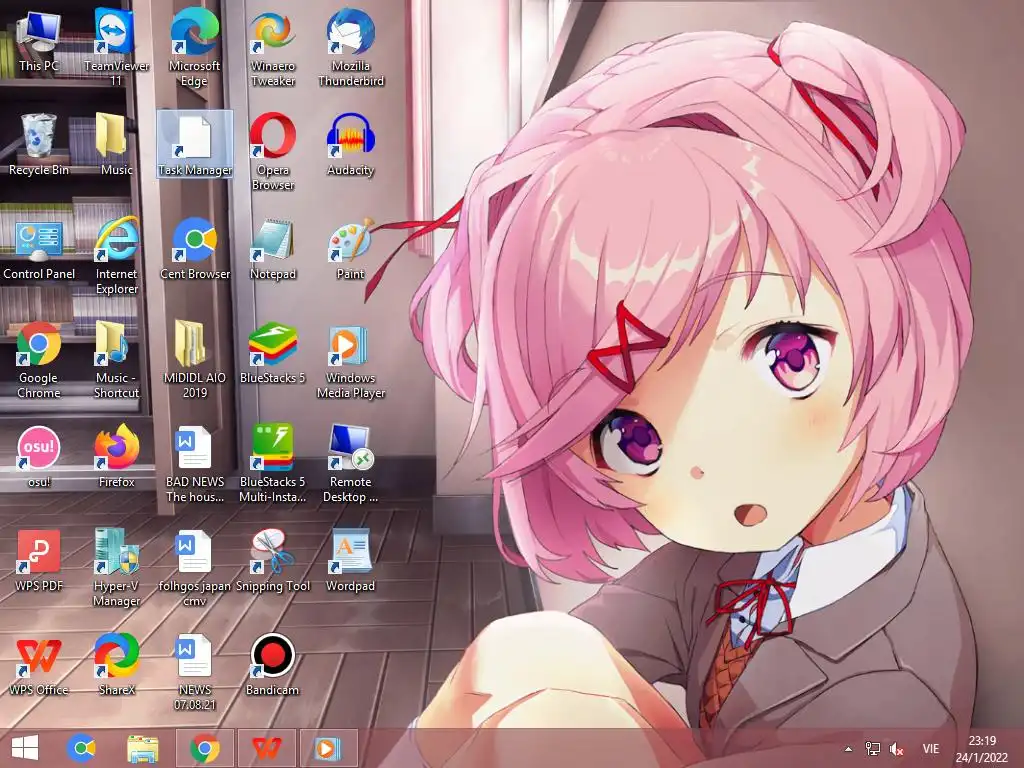Click the Cent Browser desktop shortcut
This screenshot has height=768, width=1024.
195,249
